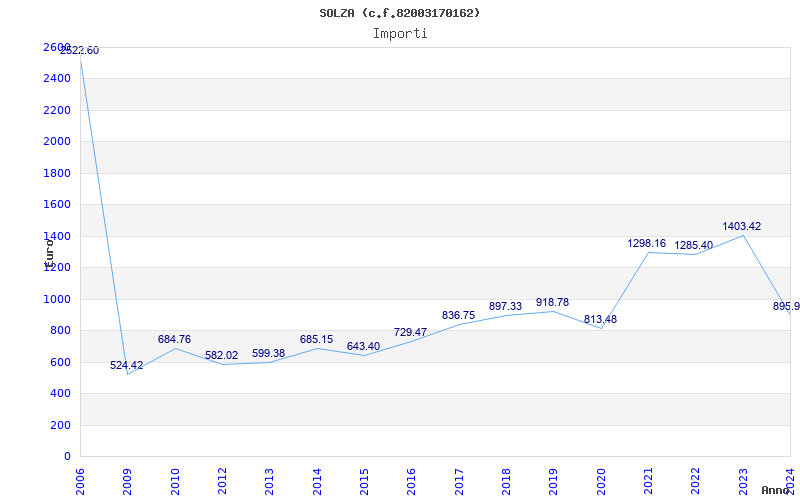Click the Euro y-axis title
Image resolution: width=800 pixels, height=500 pixels.
point(49,253)
